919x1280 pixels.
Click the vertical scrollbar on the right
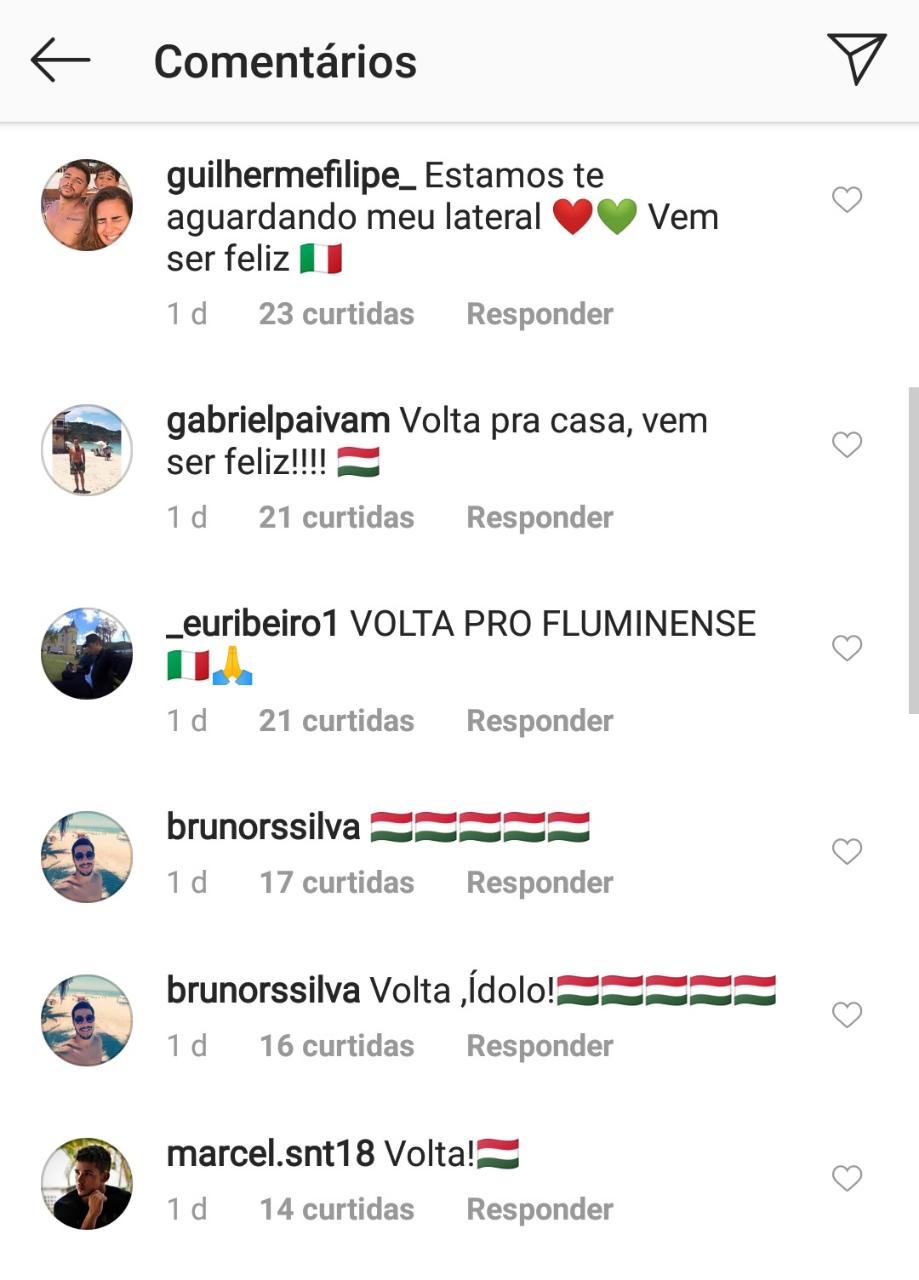912,550
